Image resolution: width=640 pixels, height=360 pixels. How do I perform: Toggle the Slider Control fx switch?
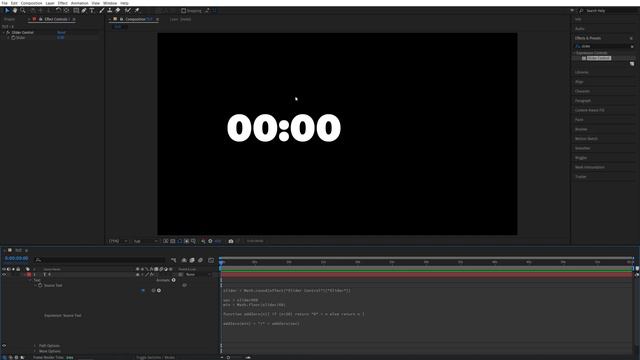pyautogui.click(x=8, y=33)
